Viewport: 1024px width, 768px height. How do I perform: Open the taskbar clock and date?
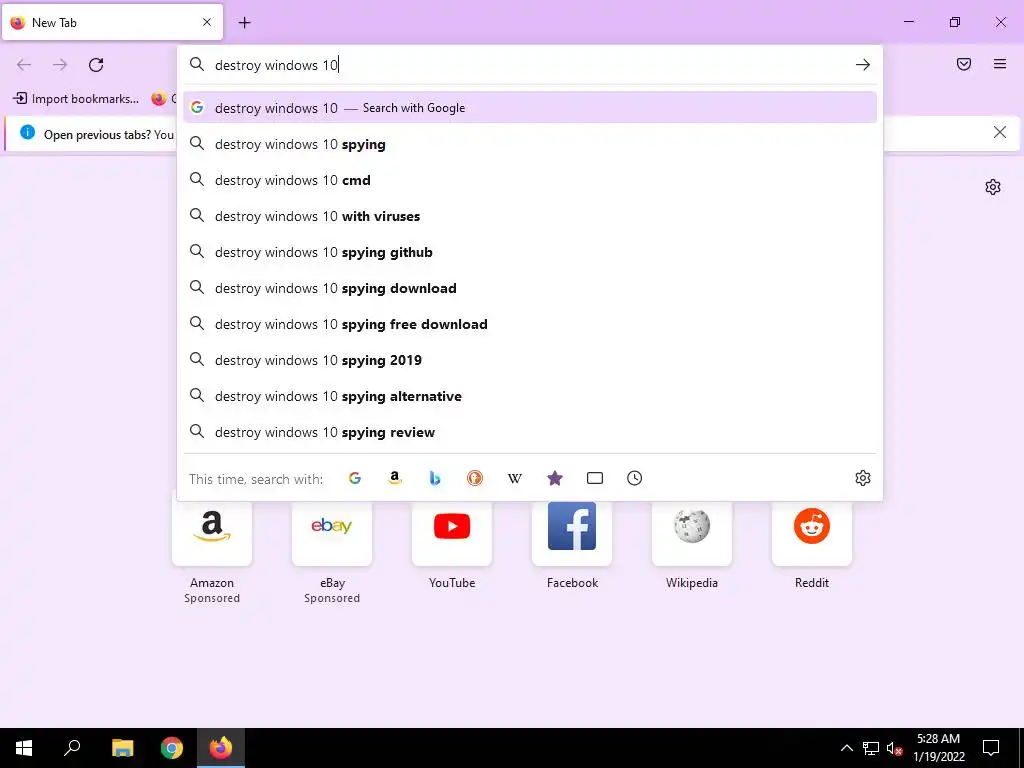click(x=938, y=748)
